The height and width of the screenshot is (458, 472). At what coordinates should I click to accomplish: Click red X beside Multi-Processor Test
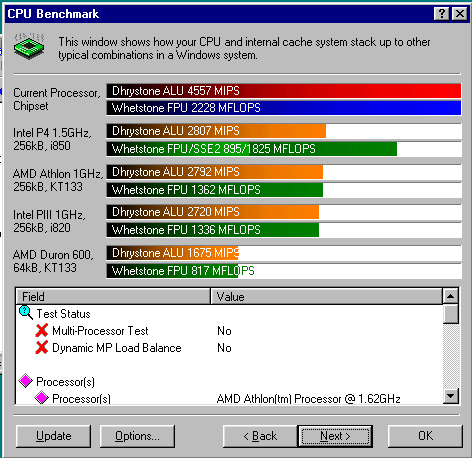tap(42, 330)
